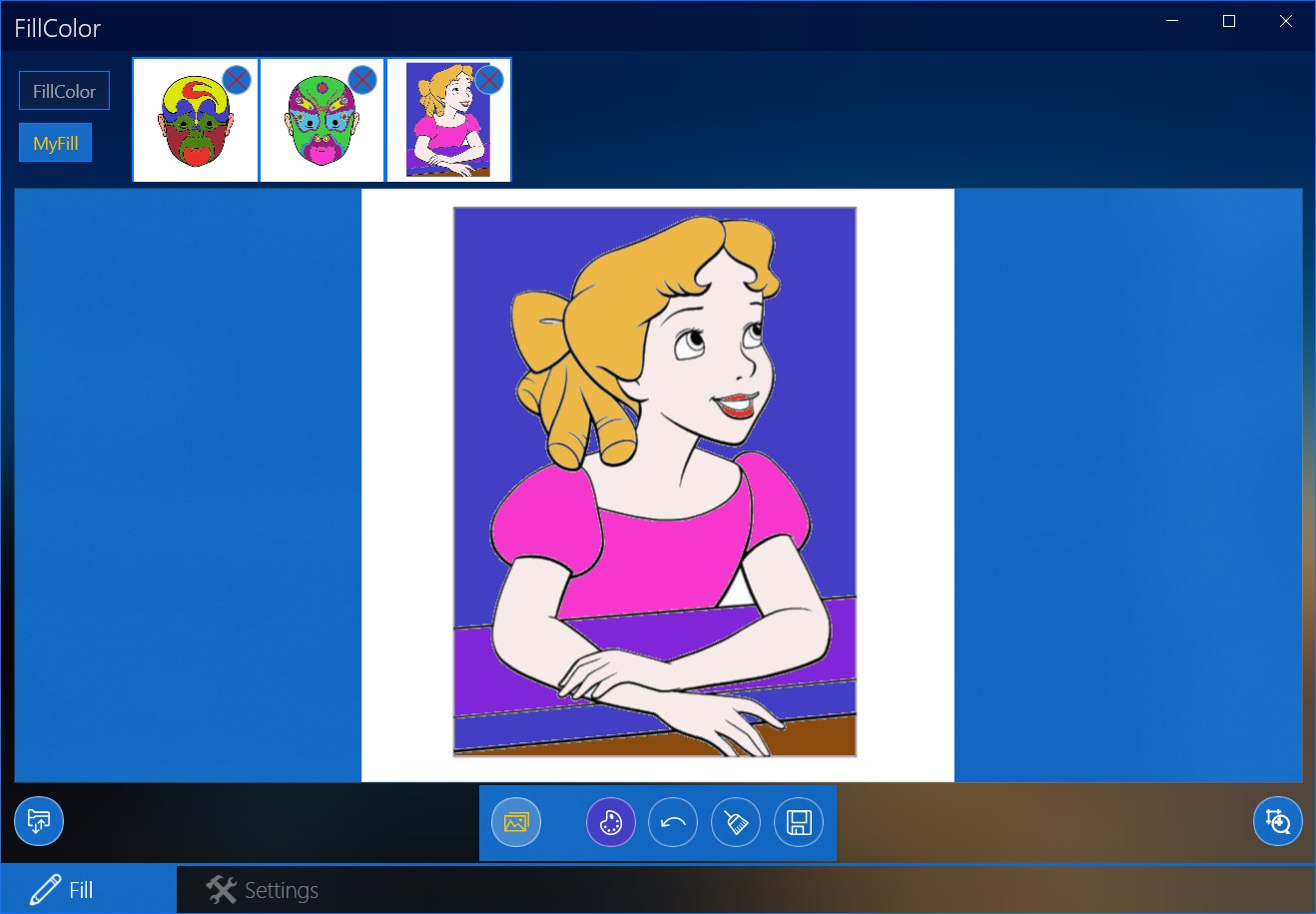
Task: Open the image picker tool
Action: click(516, 822)
